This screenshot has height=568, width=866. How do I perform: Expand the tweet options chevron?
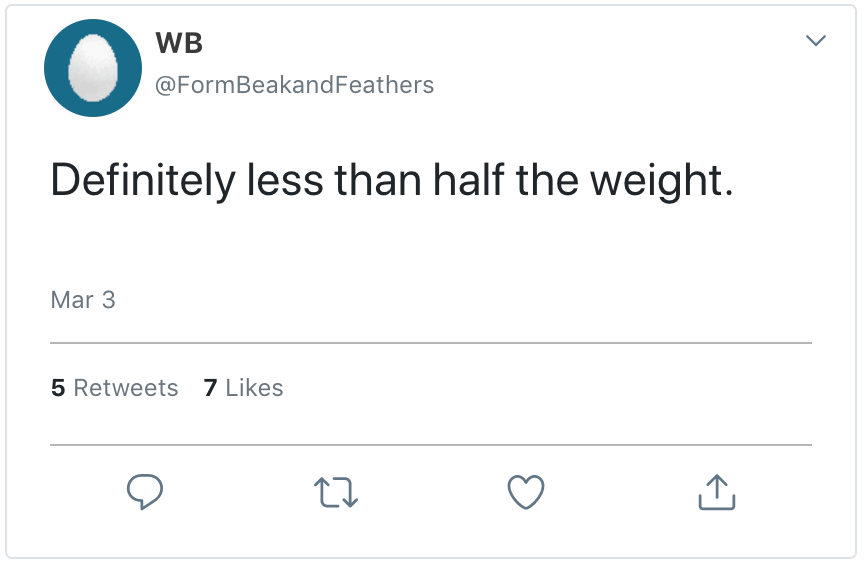point(816,41)
